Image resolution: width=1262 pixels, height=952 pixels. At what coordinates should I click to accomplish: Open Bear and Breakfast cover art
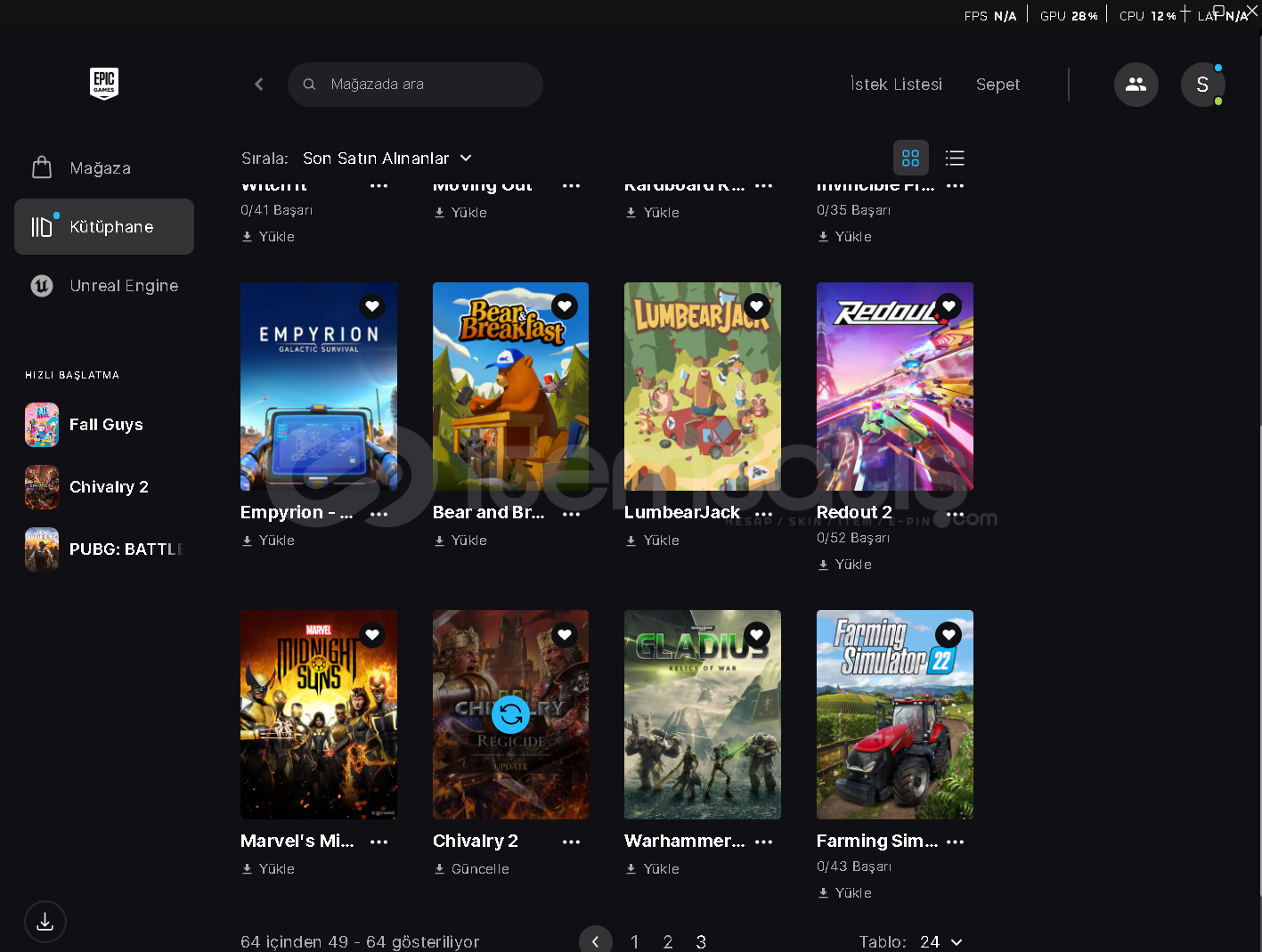pyautogui.click(x=510, y=386)
